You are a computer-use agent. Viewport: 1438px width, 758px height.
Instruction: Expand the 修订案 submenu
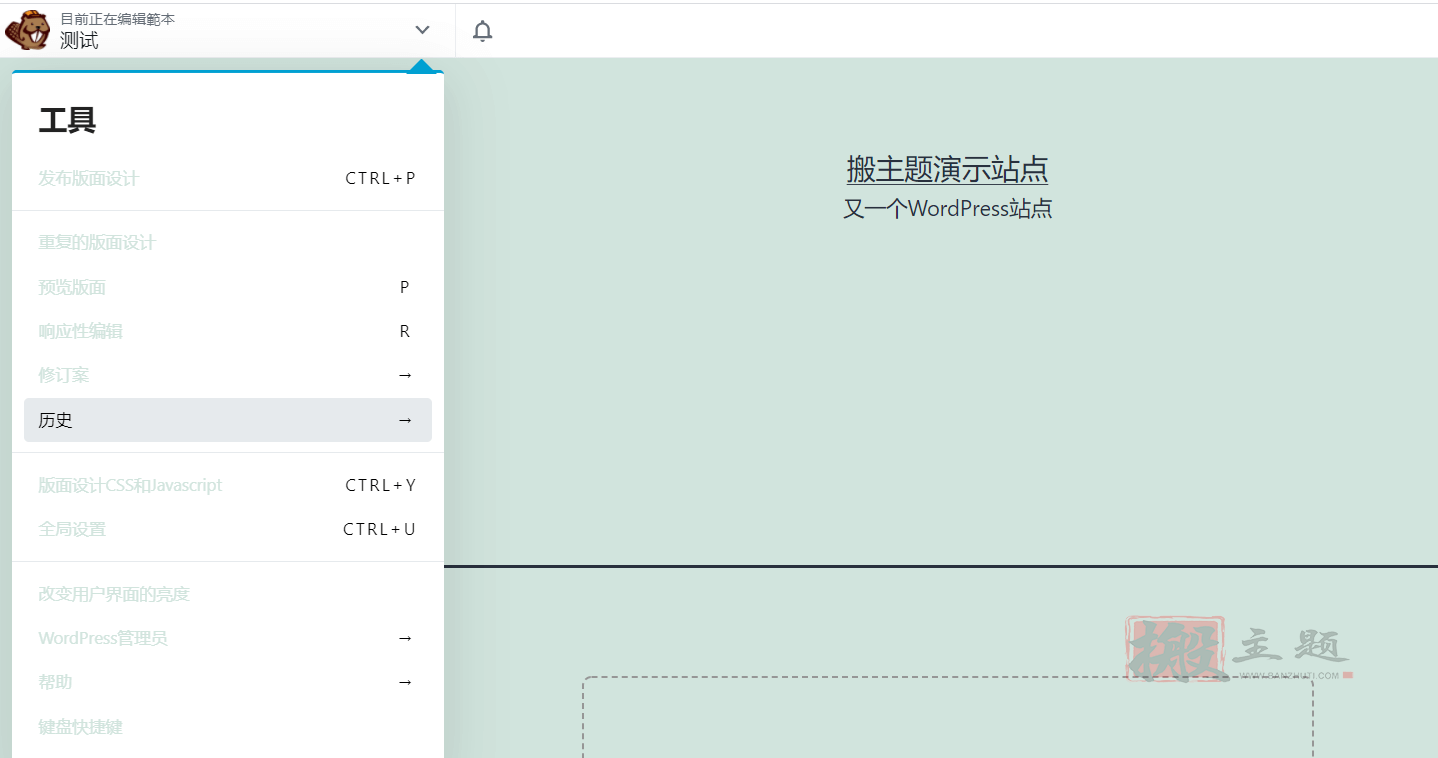(x=228, y=375)
